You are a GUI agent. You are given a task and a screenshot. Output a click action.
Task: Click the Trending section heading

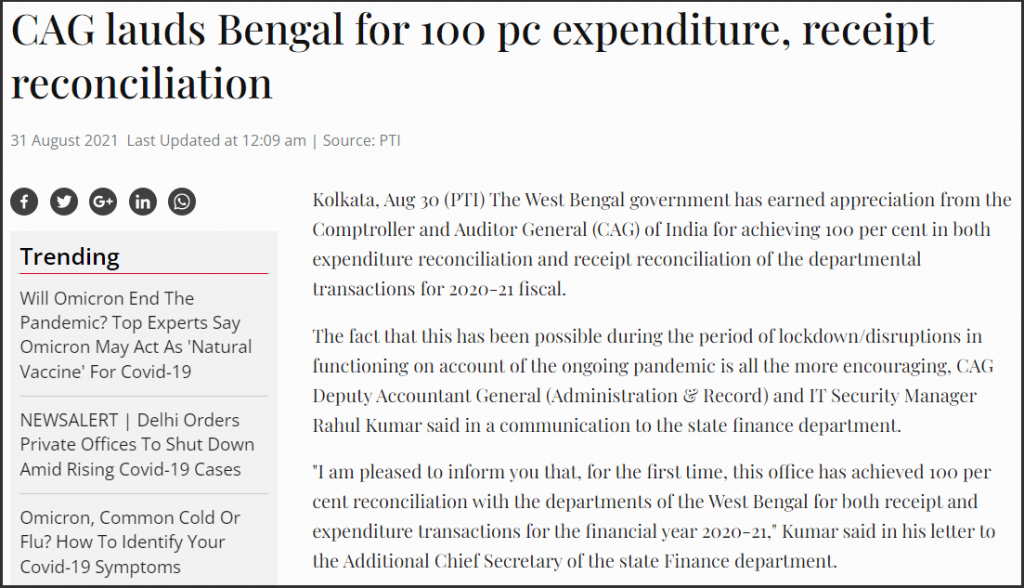[69, 257]
